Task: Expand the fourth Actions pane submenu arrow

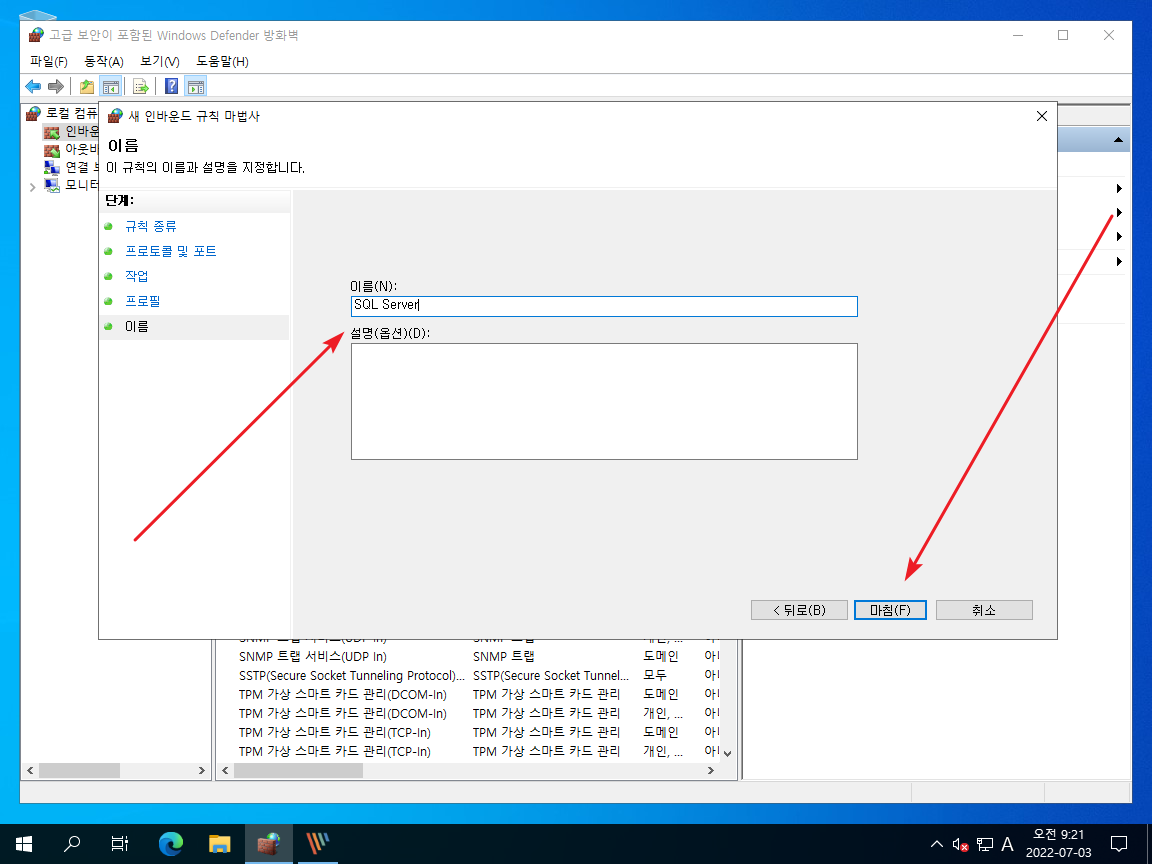Action: click(x=1119, y=262)
